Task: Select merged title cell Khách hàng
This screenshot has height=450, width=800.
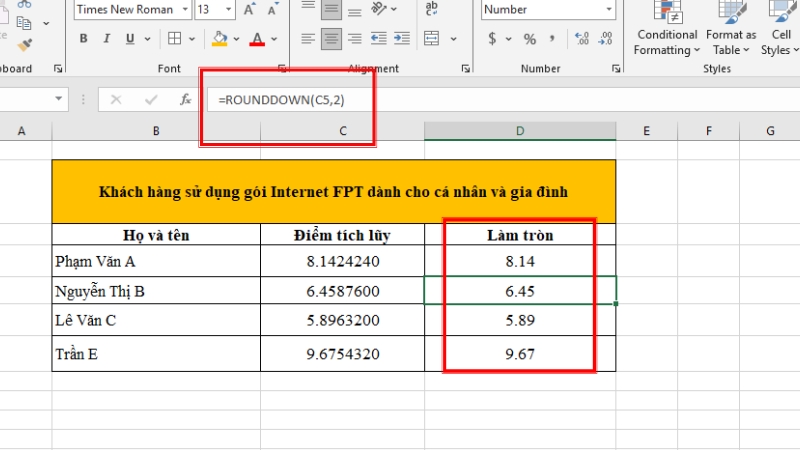Action: tap(334, 192)
